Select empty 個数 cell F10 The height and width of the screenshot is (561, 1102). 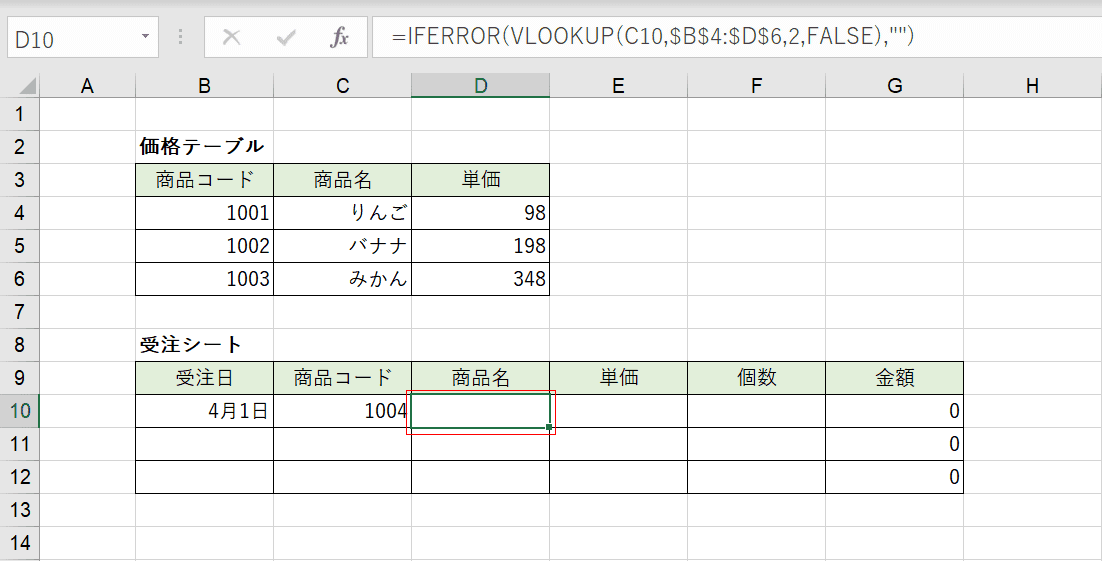click(x=756, y=411)
